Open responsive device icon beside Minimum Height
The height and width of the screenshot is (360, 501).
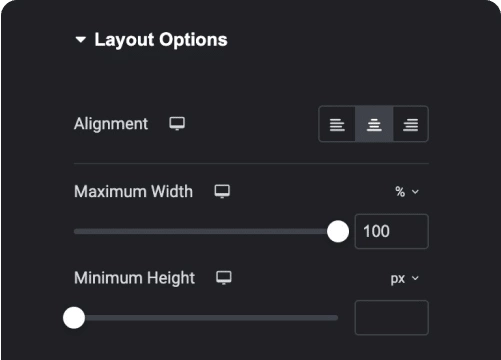(x=224, y=278)
